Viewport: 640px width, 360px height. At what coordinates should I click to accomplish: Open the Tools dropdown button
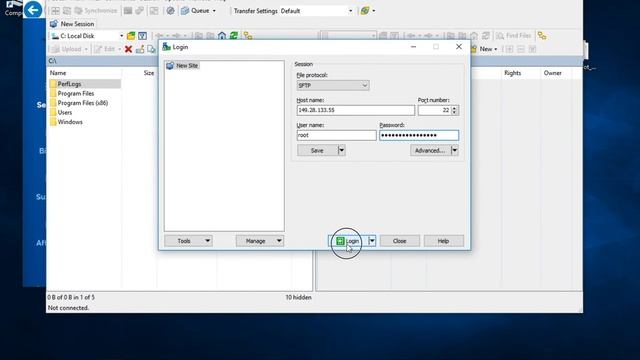click(188, 241)
